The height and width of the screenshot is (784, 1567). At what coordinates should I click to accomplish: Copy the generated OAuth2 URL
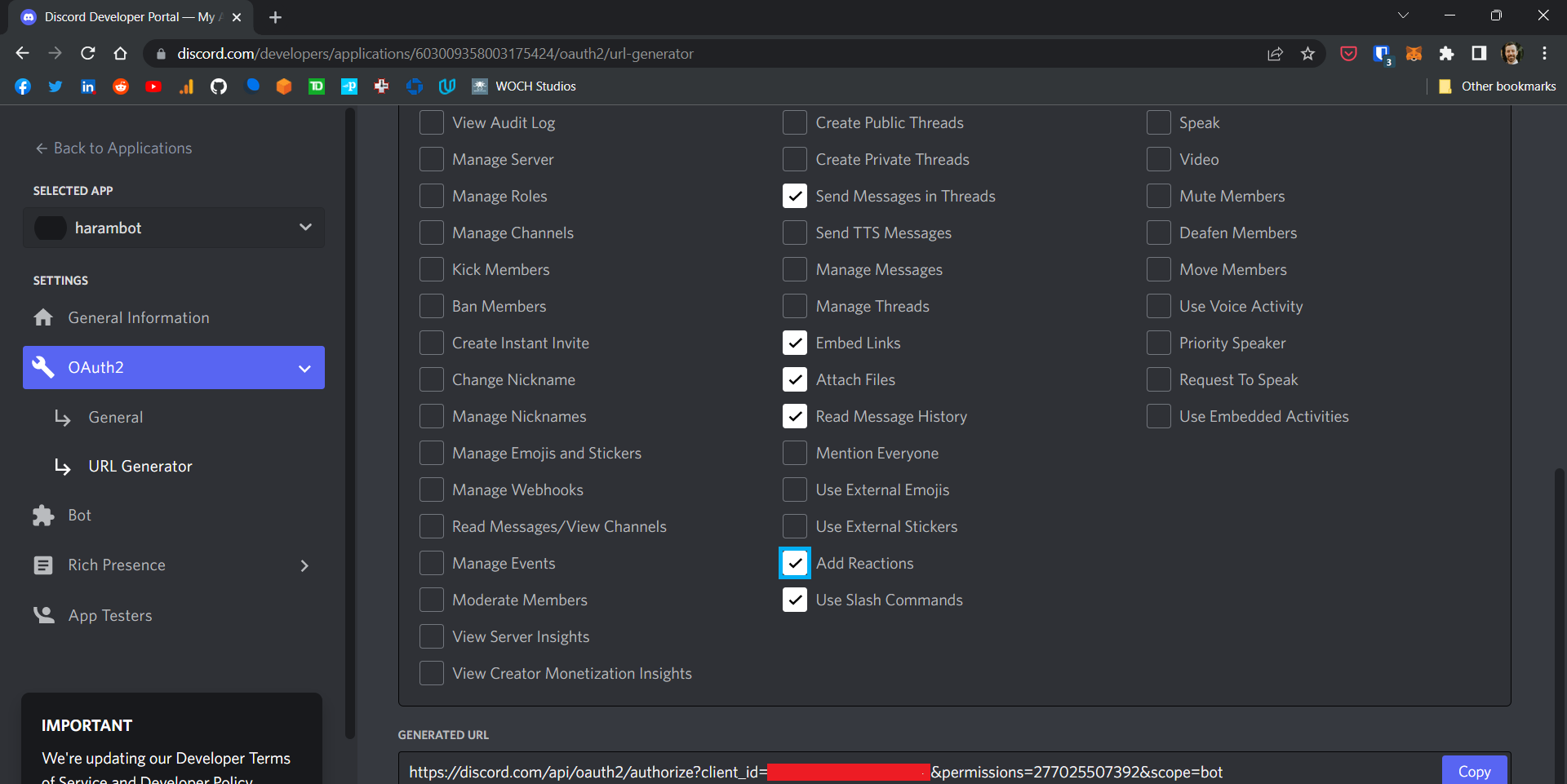(x=1474, y=771)
